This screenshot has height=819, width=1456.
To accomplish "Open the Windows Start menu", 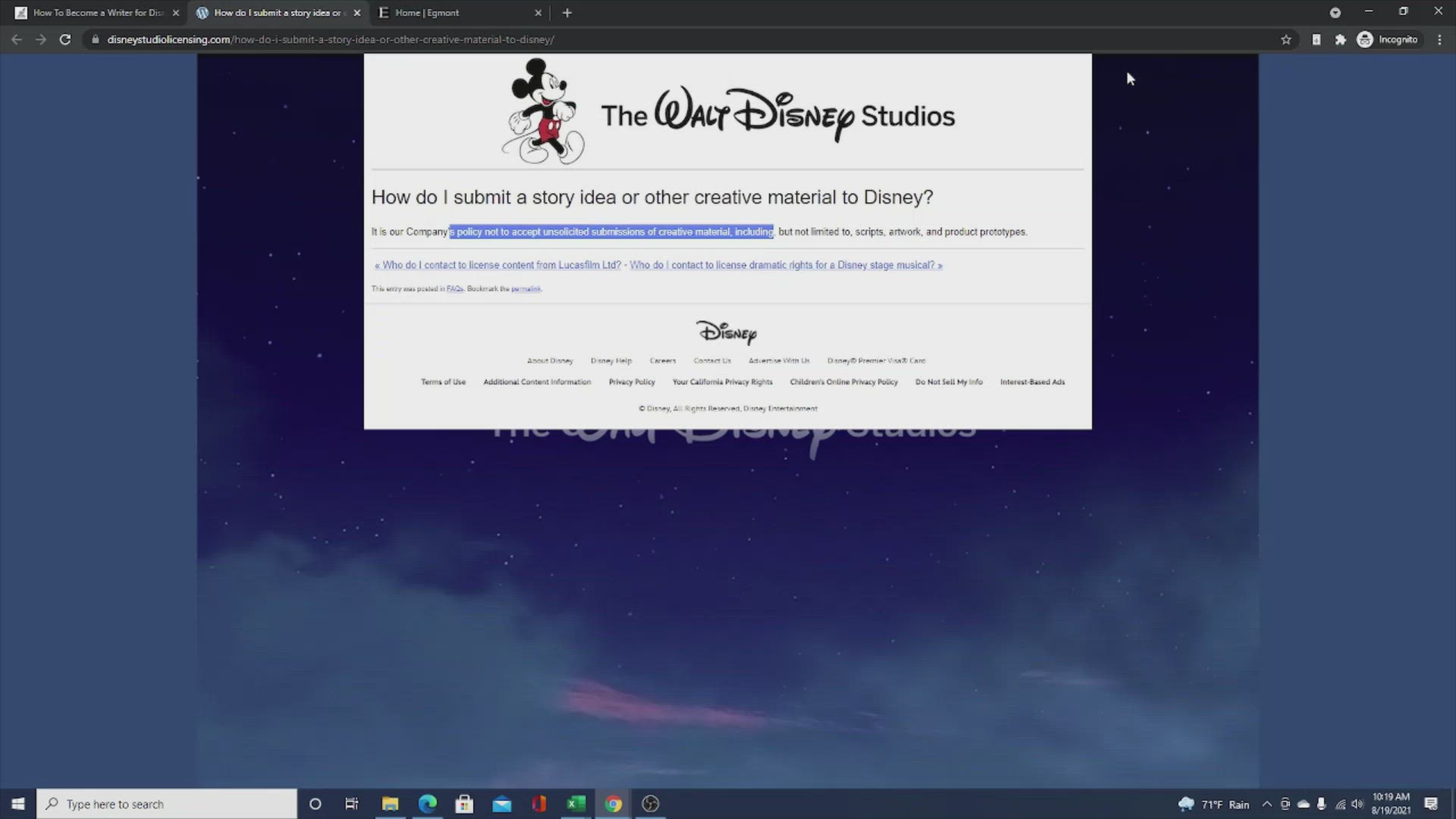I will tap(18, 804).
